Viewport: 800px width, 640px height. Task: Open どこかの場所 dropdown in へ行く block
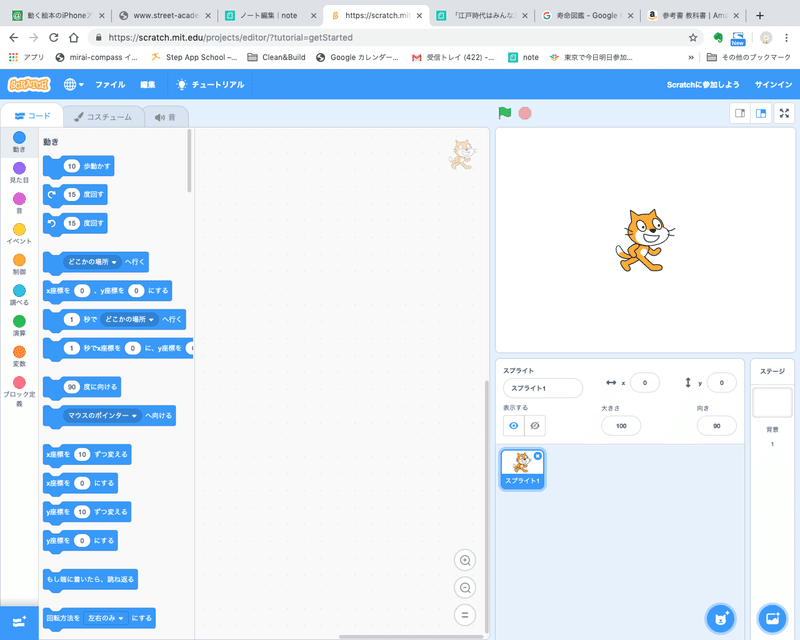click(92, 262)
